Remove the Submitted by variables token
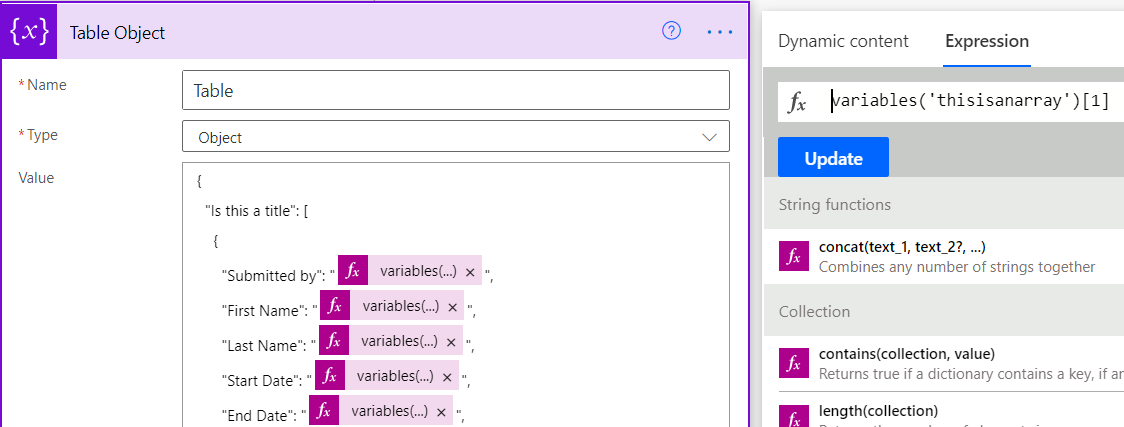This screenshot has width=1124, height=427. (x=470, y=272)
